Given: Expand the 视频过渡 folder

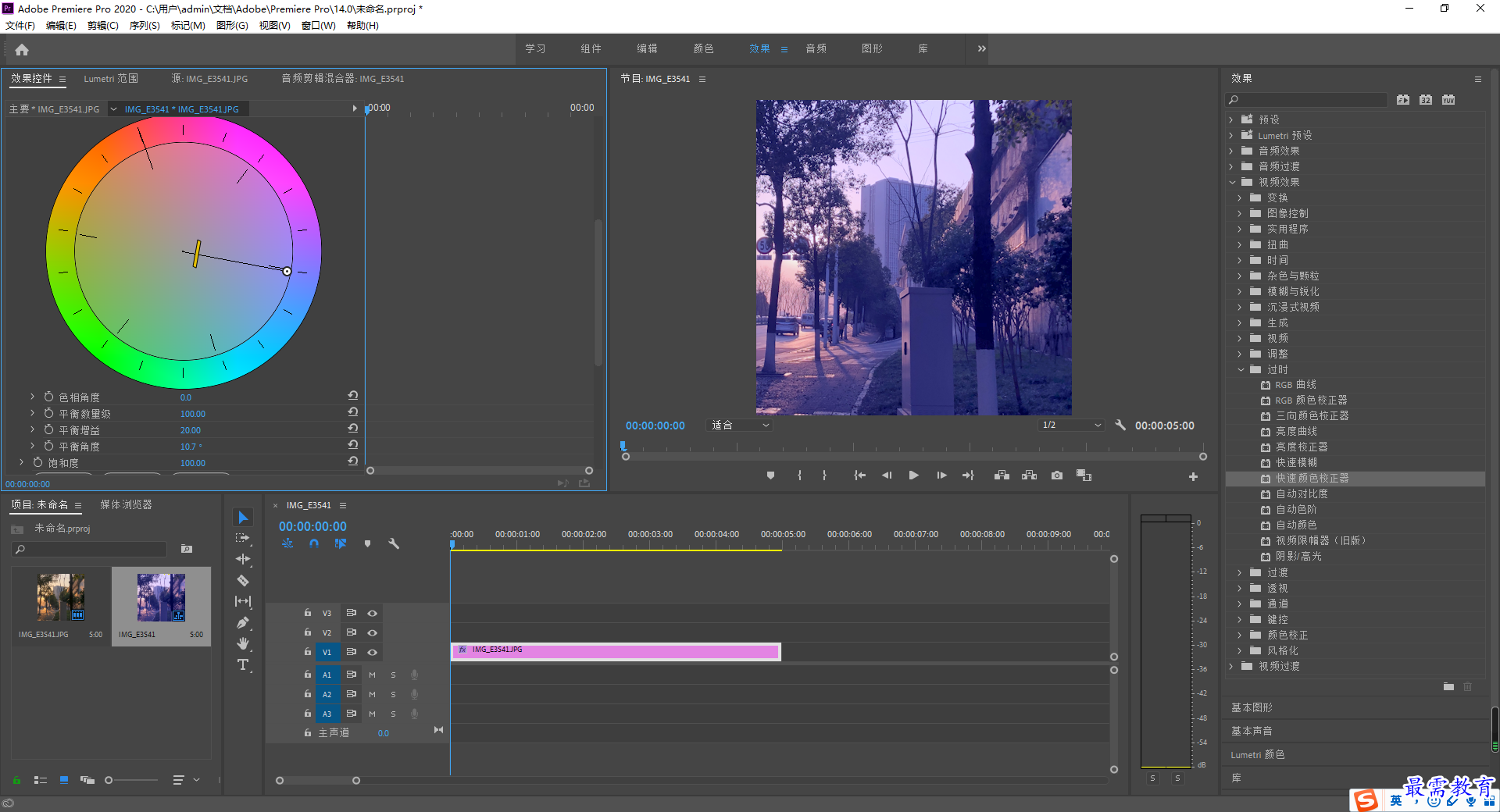Looking at the screenshot, I should [x=1231, y=666].
